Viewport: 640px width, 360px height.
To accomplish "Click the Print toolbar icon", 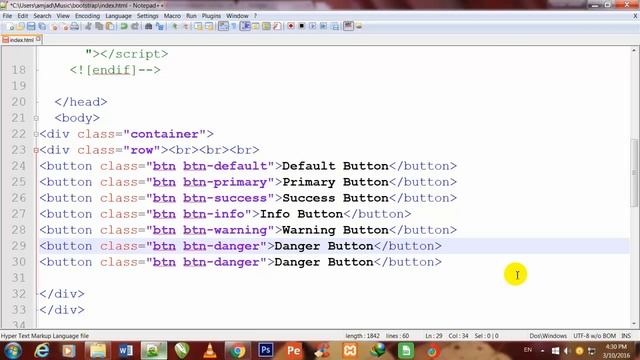I will 74,27.
